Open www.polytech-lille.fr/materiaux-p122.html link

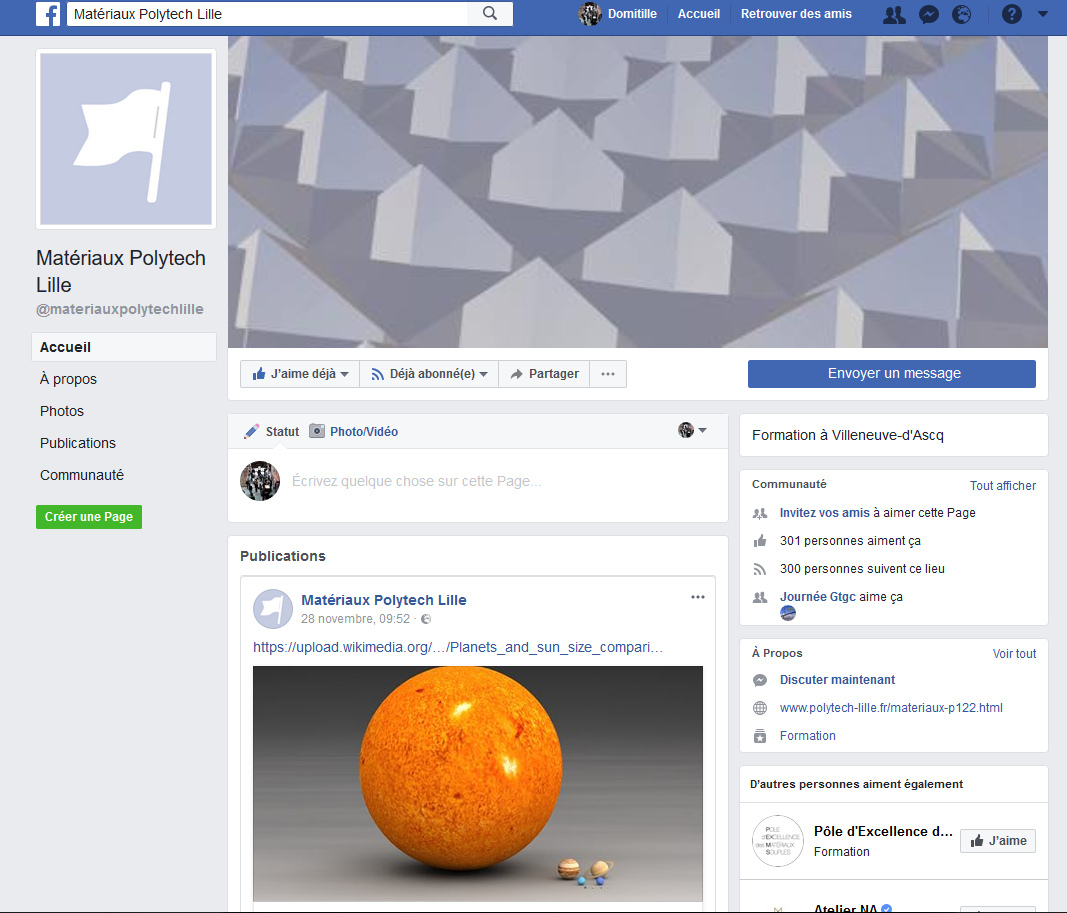coord(891,708)
